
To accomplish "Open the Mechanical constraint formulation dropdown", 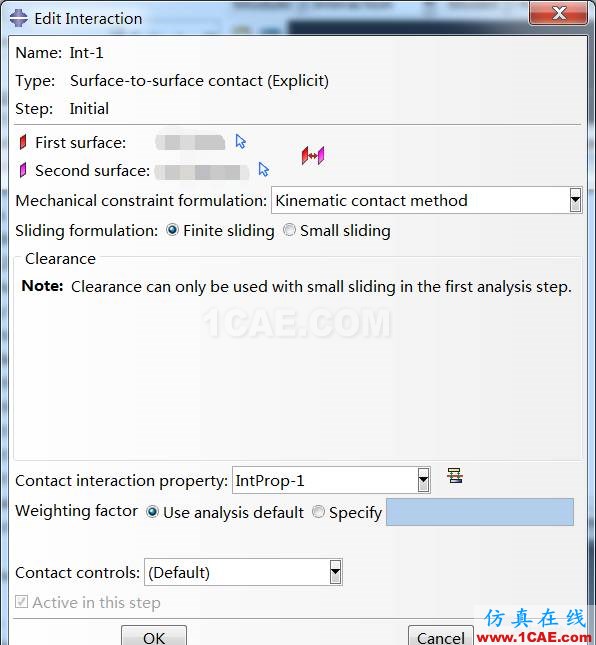I will (427, 200).
